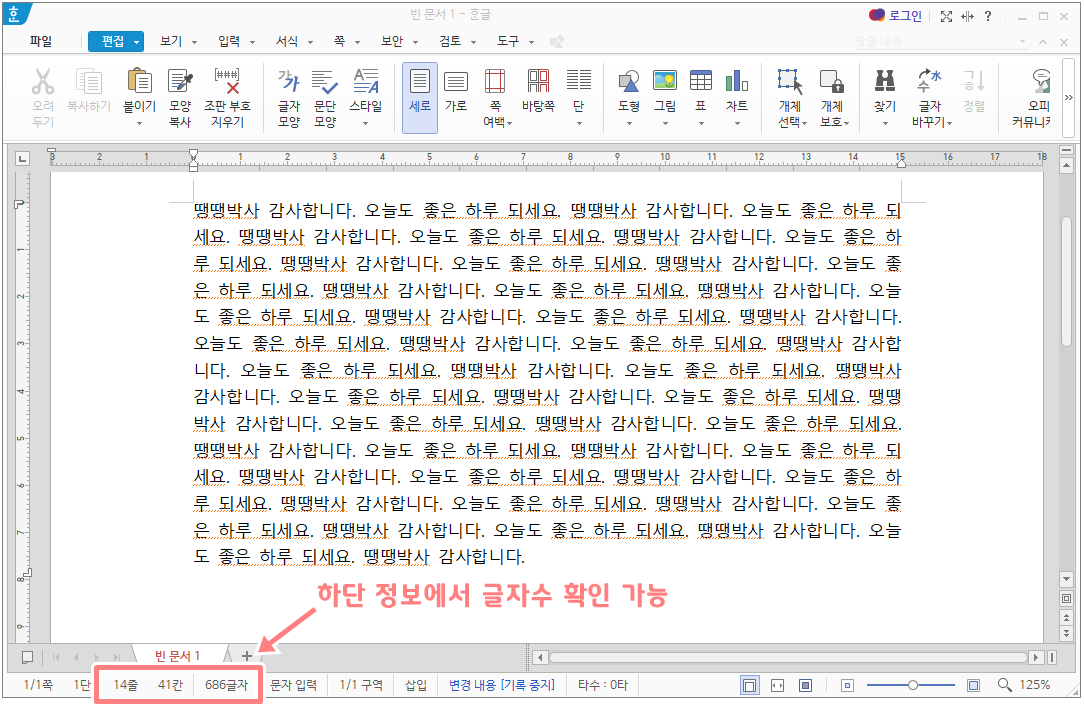This screenshot has width=1084, height=707.
Task: Toggle 삽입 insert mode in status bar
Action: [x=417, y=685]
